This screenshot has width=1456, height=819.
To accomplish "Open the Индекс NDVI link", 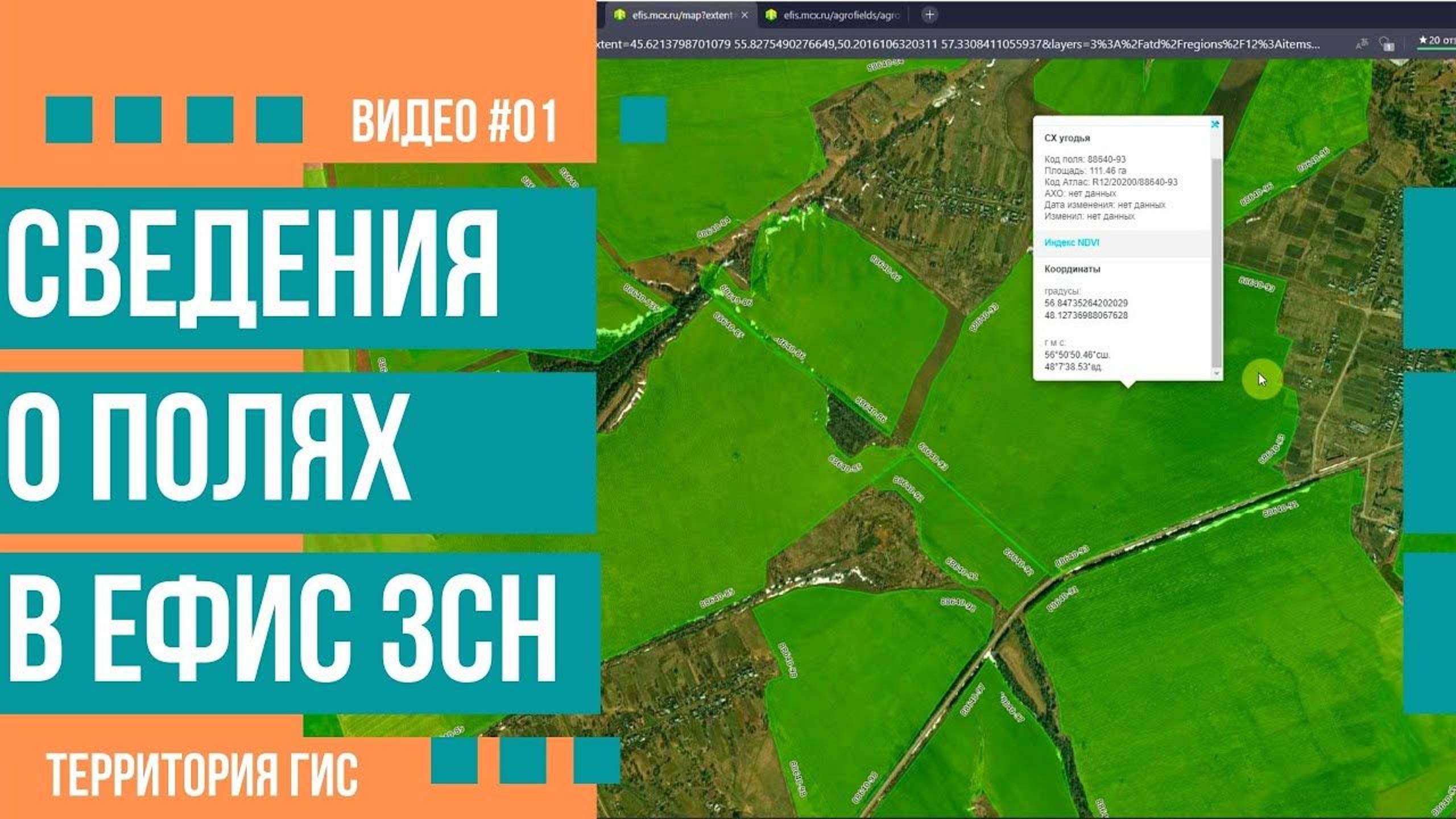I will [x=1072, y=243].
